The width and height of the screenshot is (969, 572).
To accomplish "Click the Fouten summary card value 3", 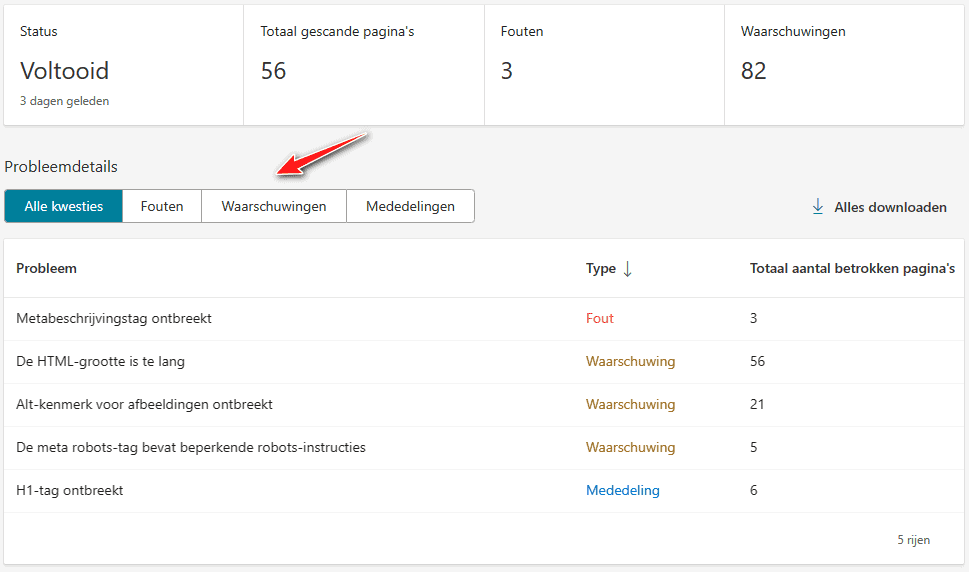I will 507,71.
